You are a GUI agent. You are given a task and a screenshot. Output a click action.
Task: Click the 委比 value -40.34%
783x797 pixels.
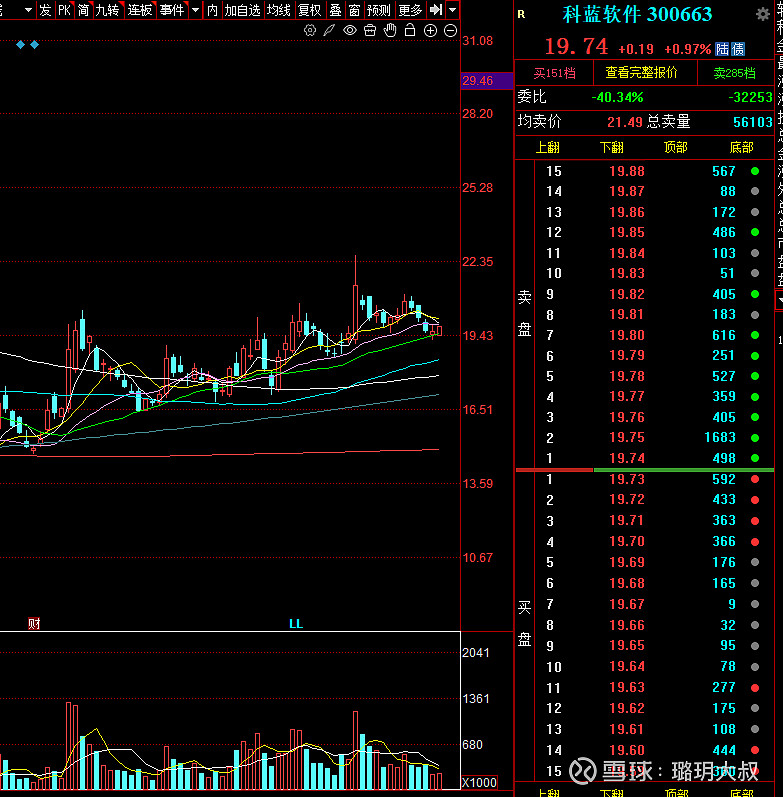(x=617, y=97)
